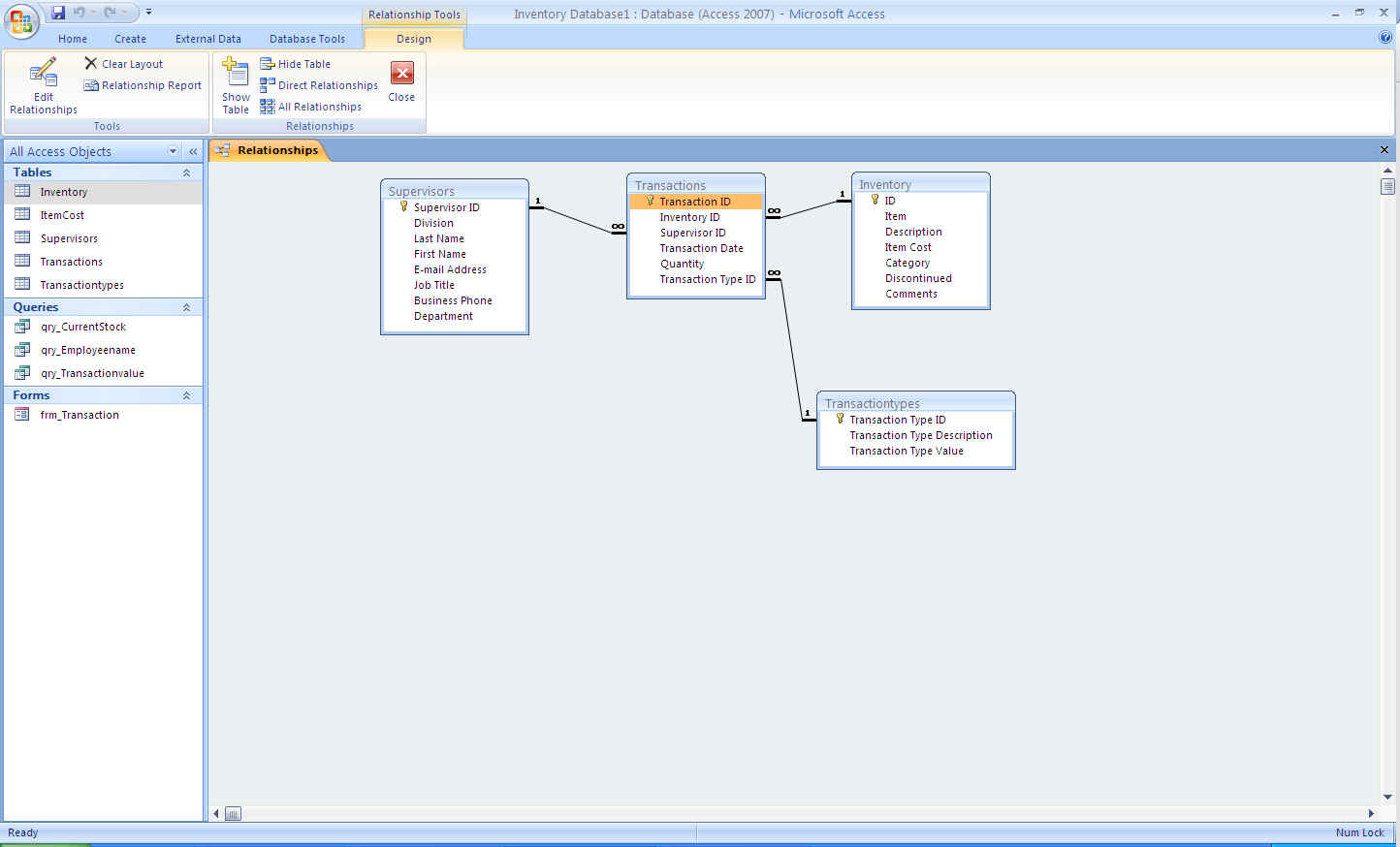Collapse the Tables group
The height and width of the screenshot is (847, 1400).
[186, 173]
